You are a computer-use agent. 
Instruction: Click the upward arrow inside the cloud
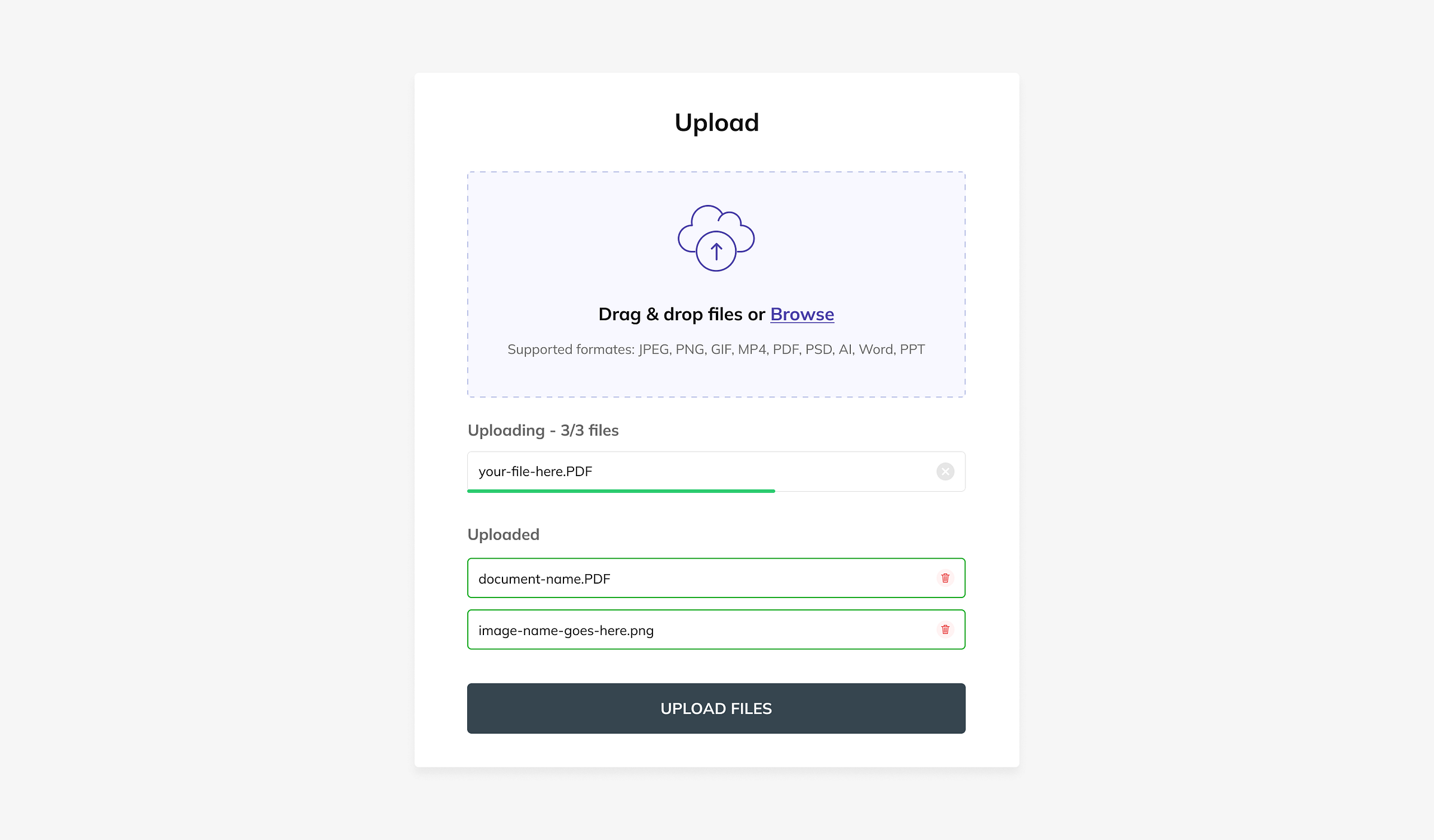point(716,251)
